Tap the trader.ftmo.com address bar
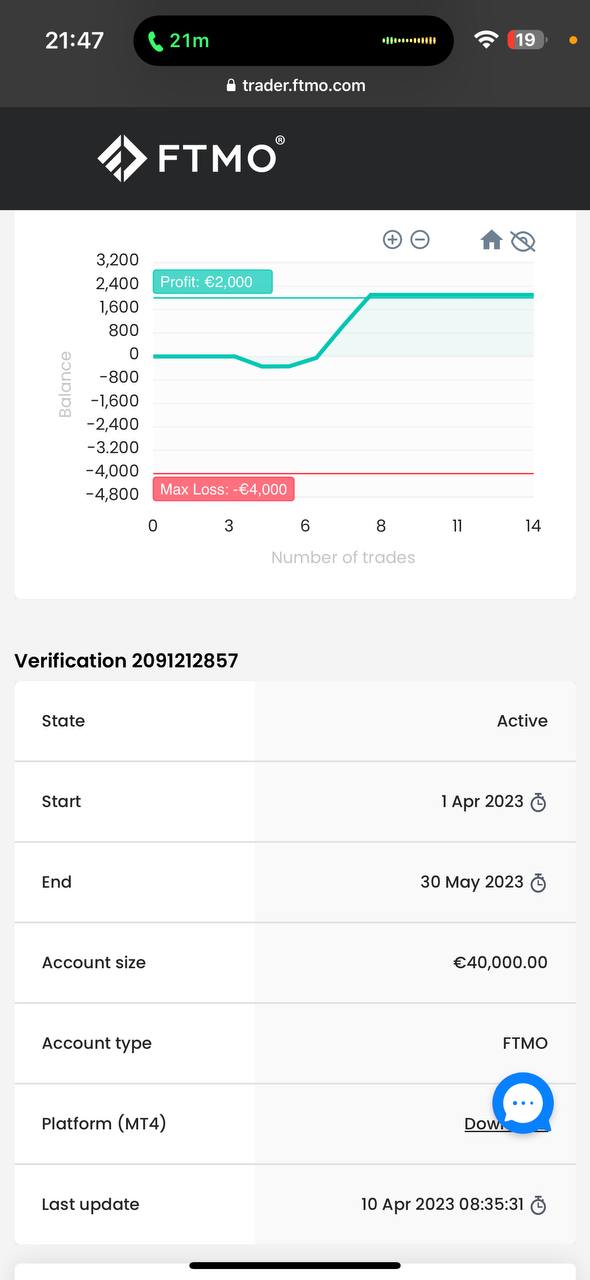This screenshot has width=590, height=1280. point(295,86)
